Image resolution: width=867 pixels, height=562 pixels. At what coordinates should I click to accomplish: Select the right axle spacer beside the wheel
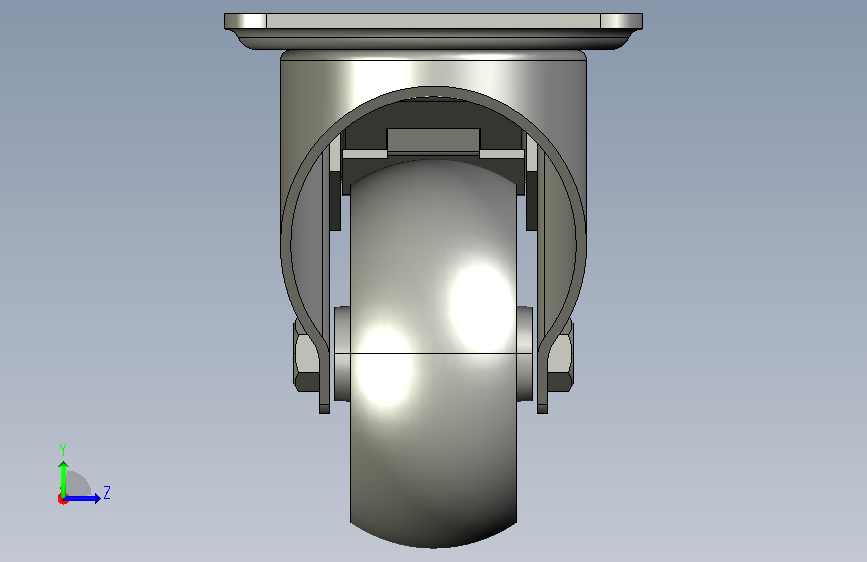525,354
